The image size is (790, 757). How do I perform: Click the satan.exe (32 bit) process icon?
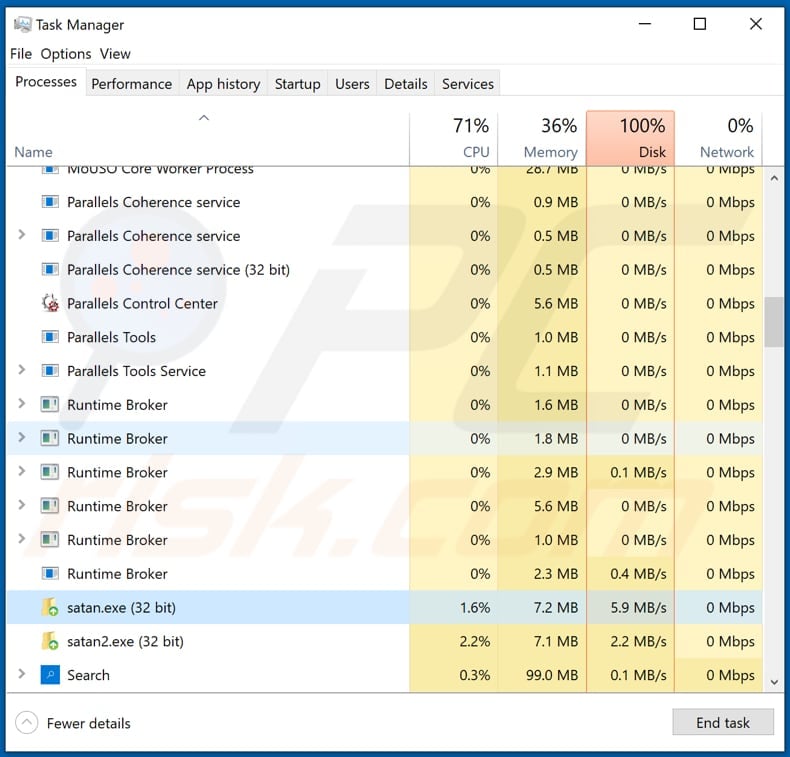point(49,607)
